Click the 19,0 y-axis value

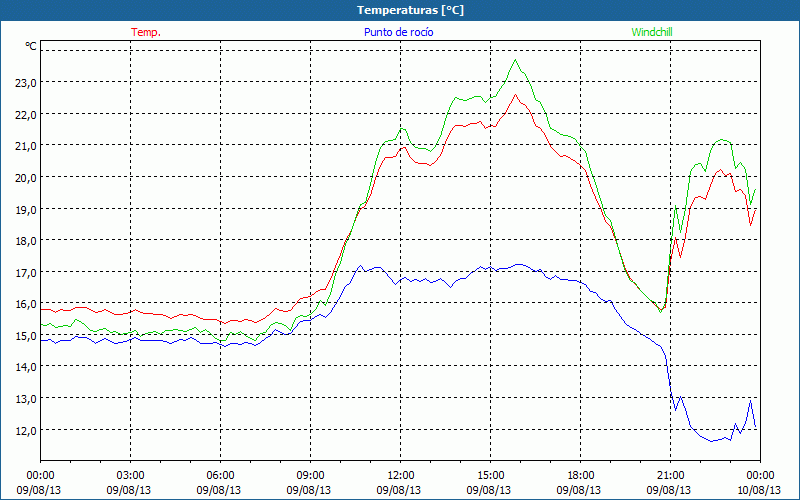[x=26, y=210]
